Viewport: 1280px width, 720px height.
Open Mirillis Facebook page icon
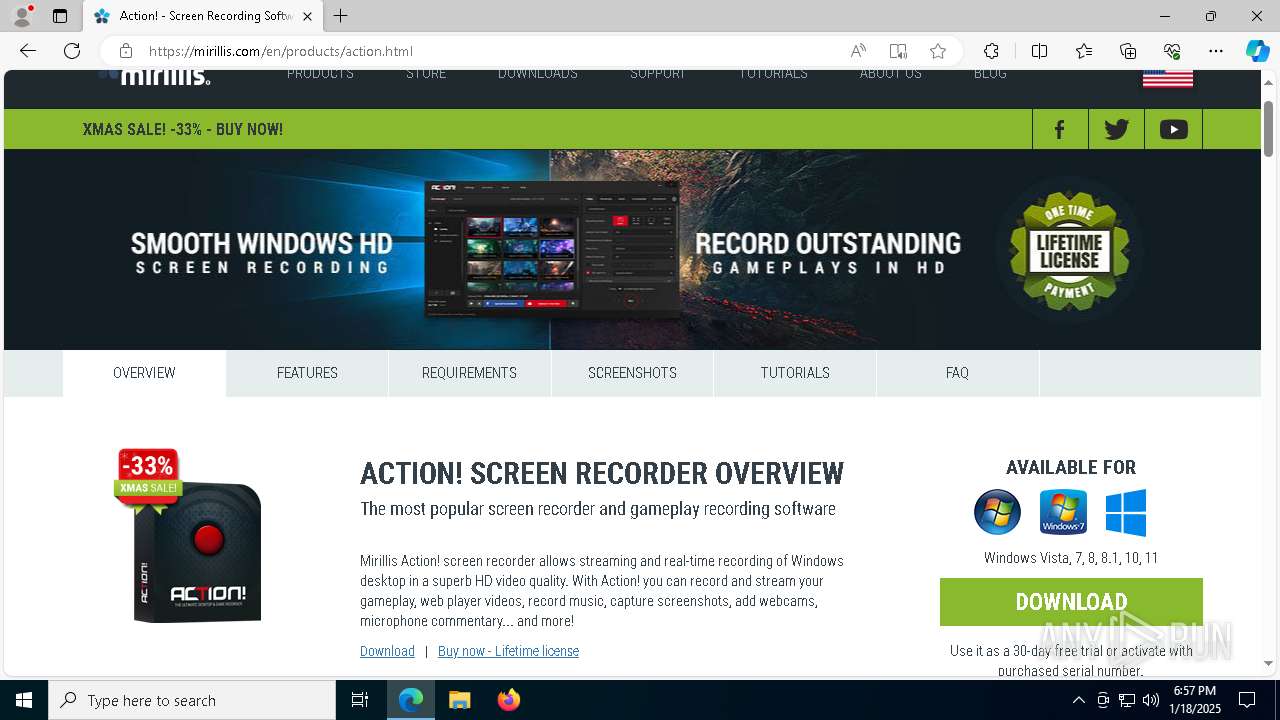[1060, 130]
